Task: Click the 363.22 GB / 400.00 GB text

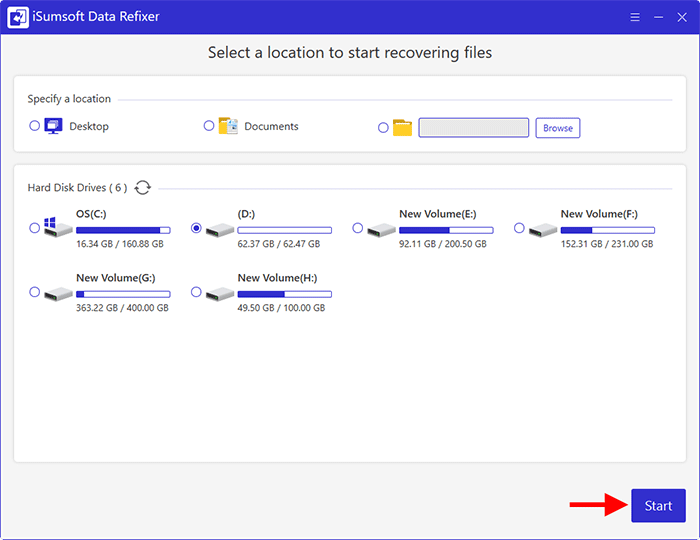Action: (122, 308)
